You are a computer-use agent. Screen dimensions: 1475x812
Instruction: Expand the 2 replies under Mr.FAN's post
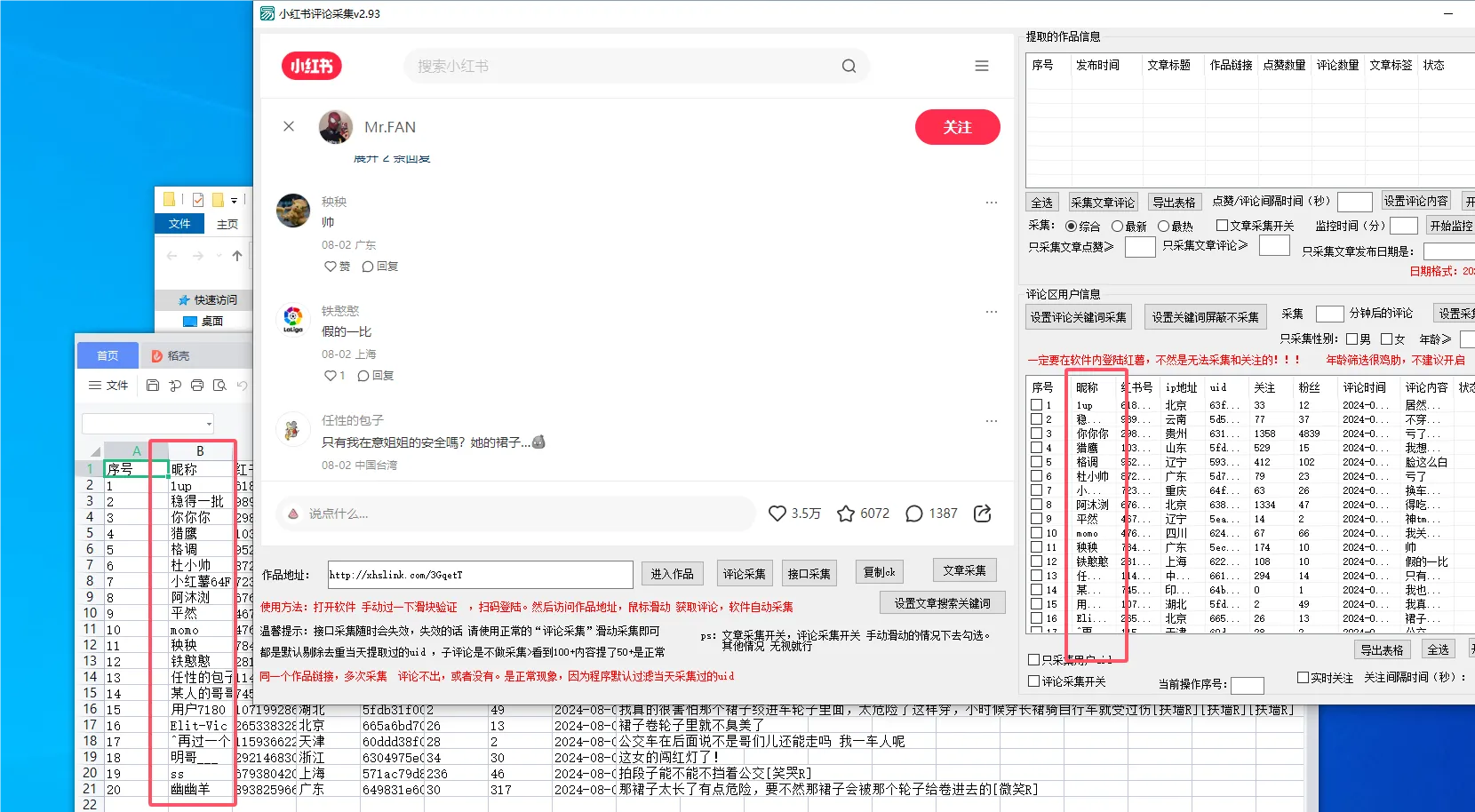(x=391, y=157)
